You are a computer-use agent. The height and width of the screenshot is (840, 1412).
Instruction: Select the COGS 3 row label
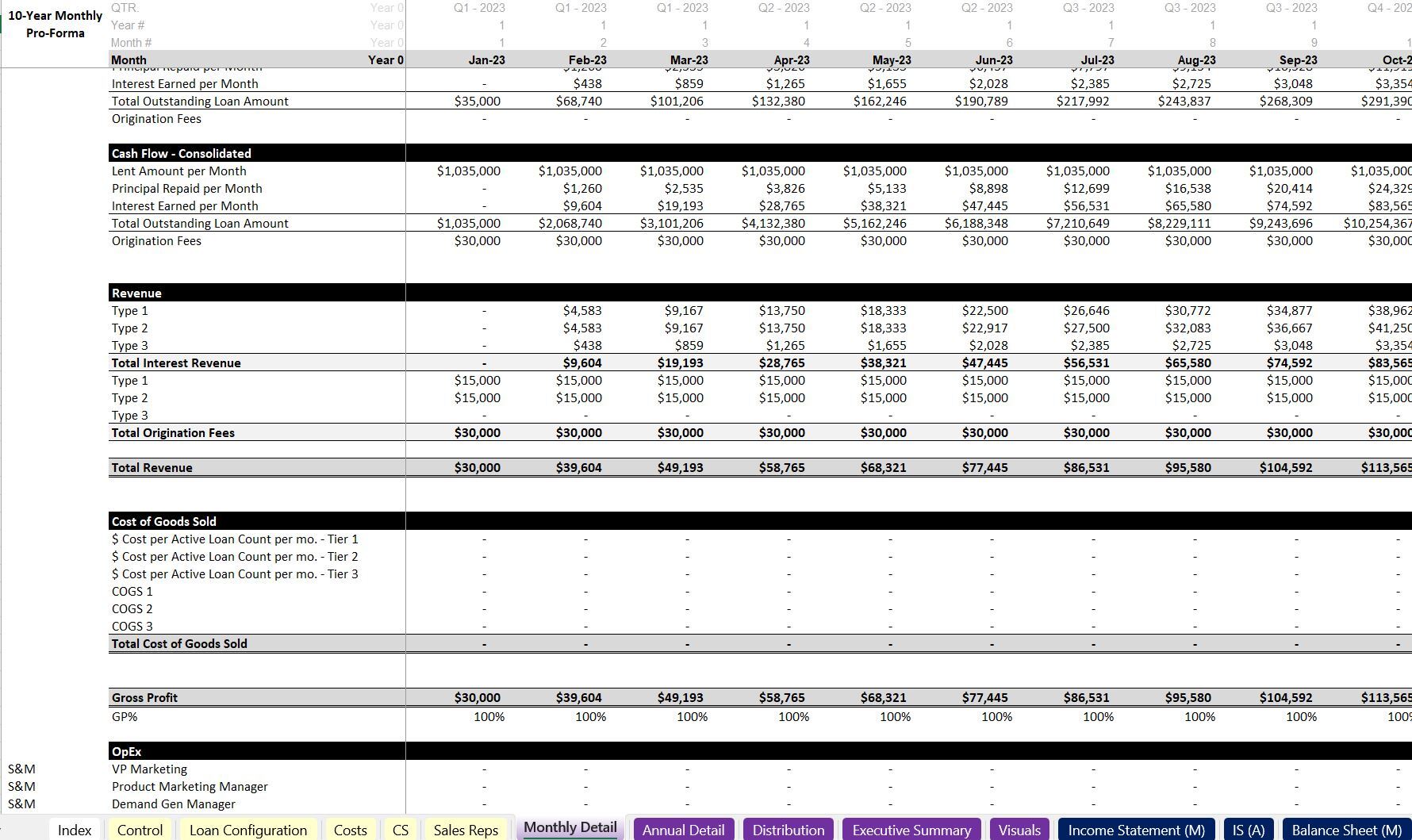pos(132,626)
